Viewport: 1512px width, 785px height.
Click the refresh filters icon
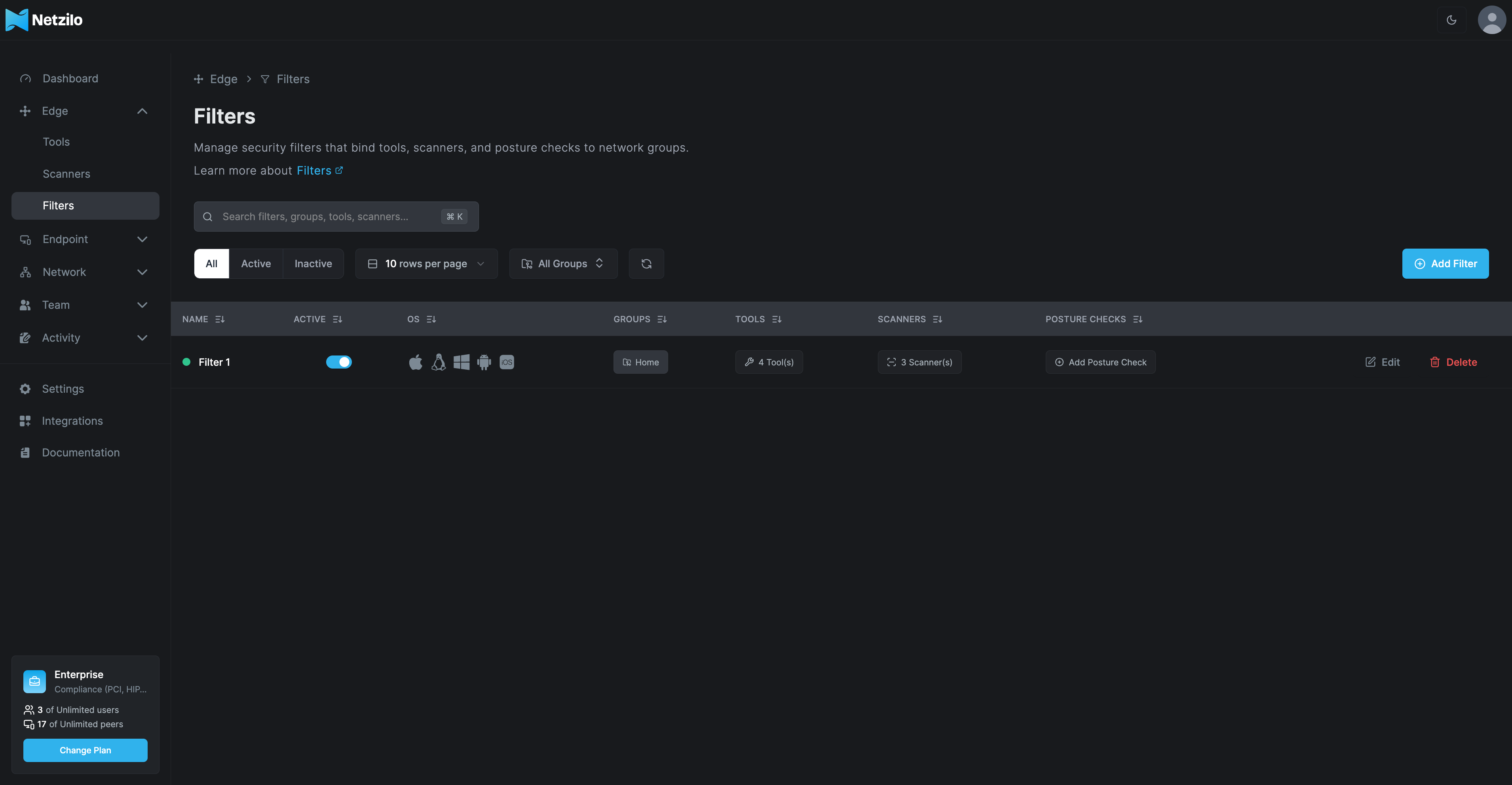tap(646, 264)
